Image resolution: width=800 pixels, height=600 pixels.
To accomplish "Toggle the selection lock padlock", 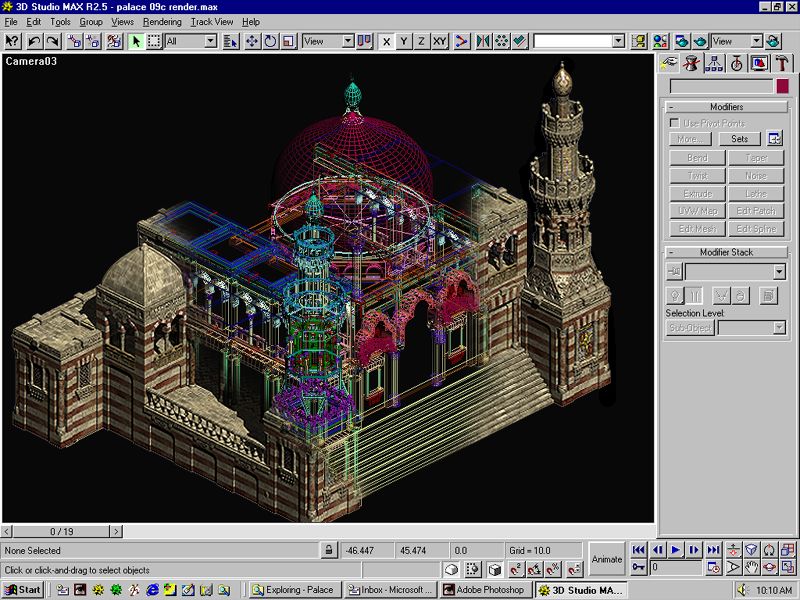I will pos(329,550).
